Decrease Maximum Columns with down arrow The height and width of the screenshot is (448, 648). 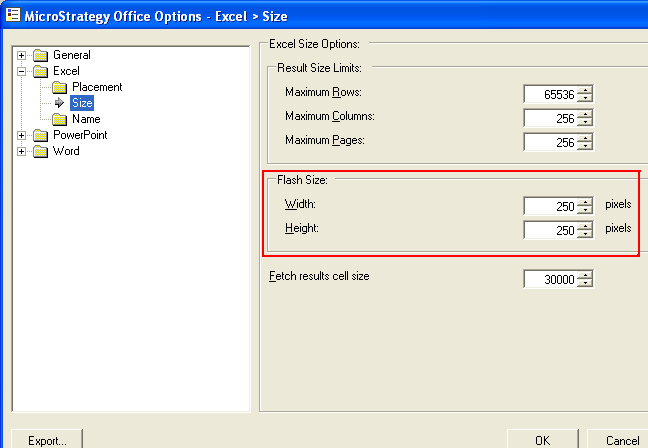pyautogui.click(x=585, y=122)
